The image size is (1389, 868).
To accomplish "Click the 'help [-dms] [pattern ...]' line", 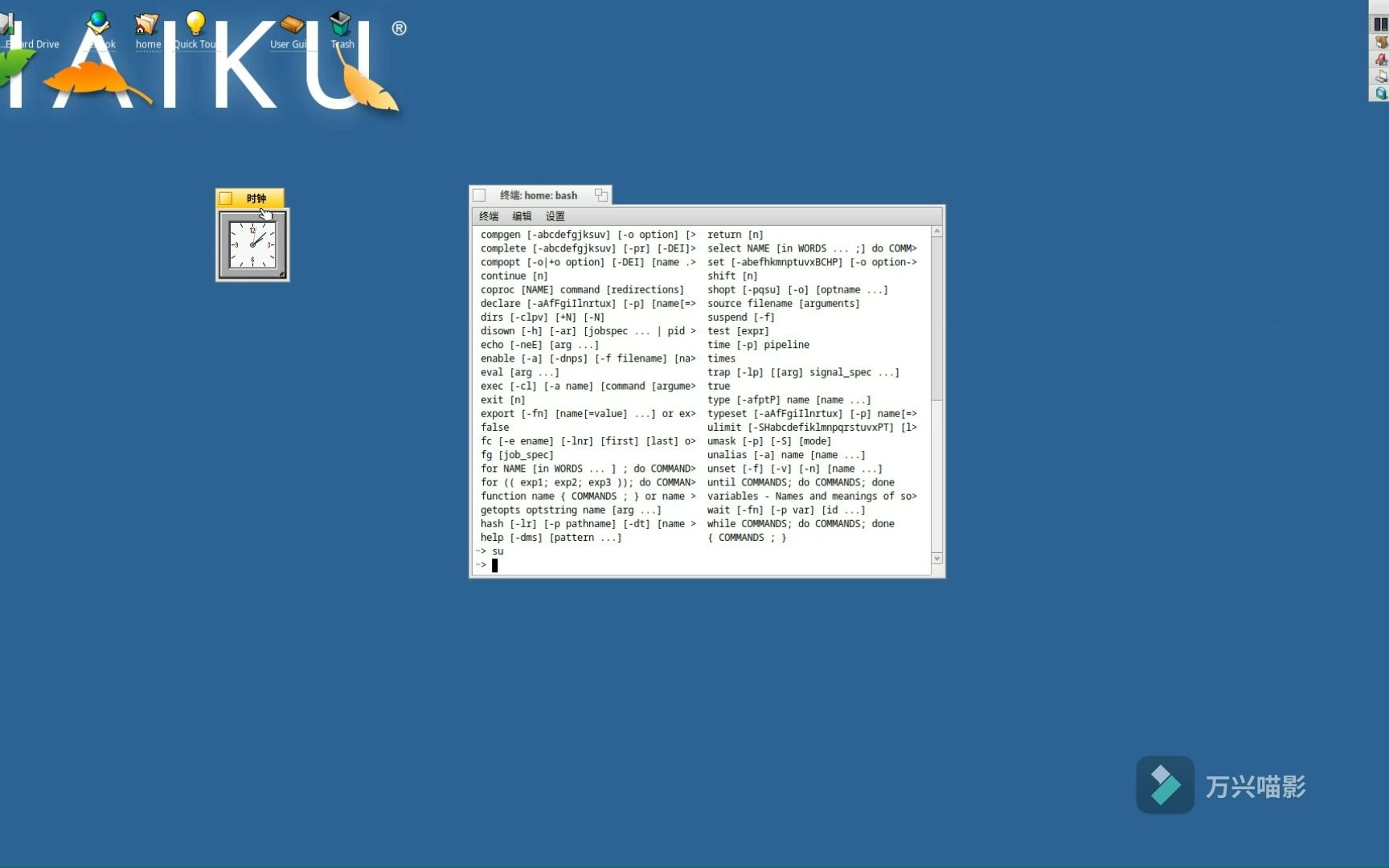I will pyautogui.click(x=551, y=538).
